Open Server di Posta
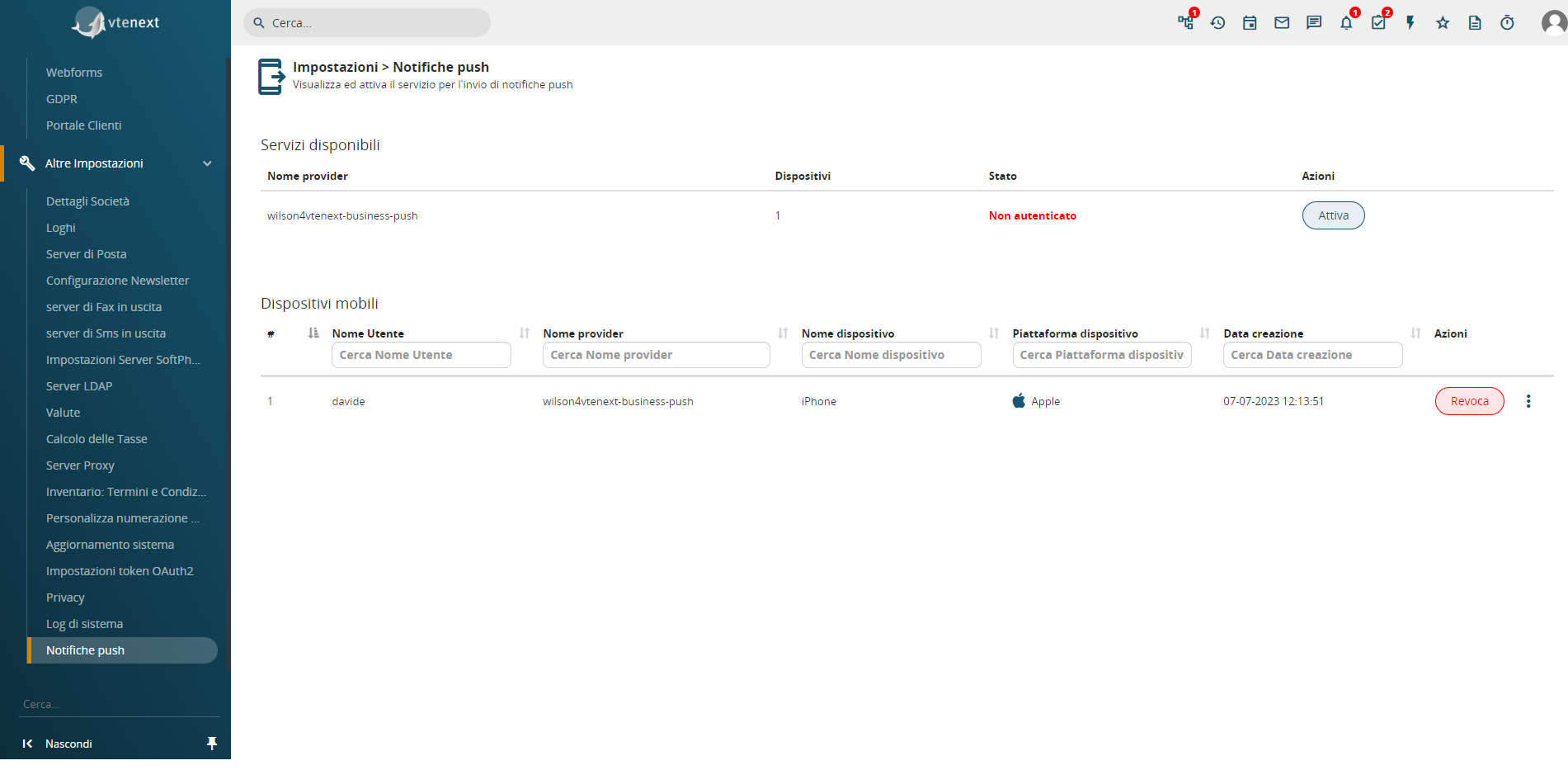This screenshot has width=1568, height=770. pyautogui.click(x=87, y=254)
